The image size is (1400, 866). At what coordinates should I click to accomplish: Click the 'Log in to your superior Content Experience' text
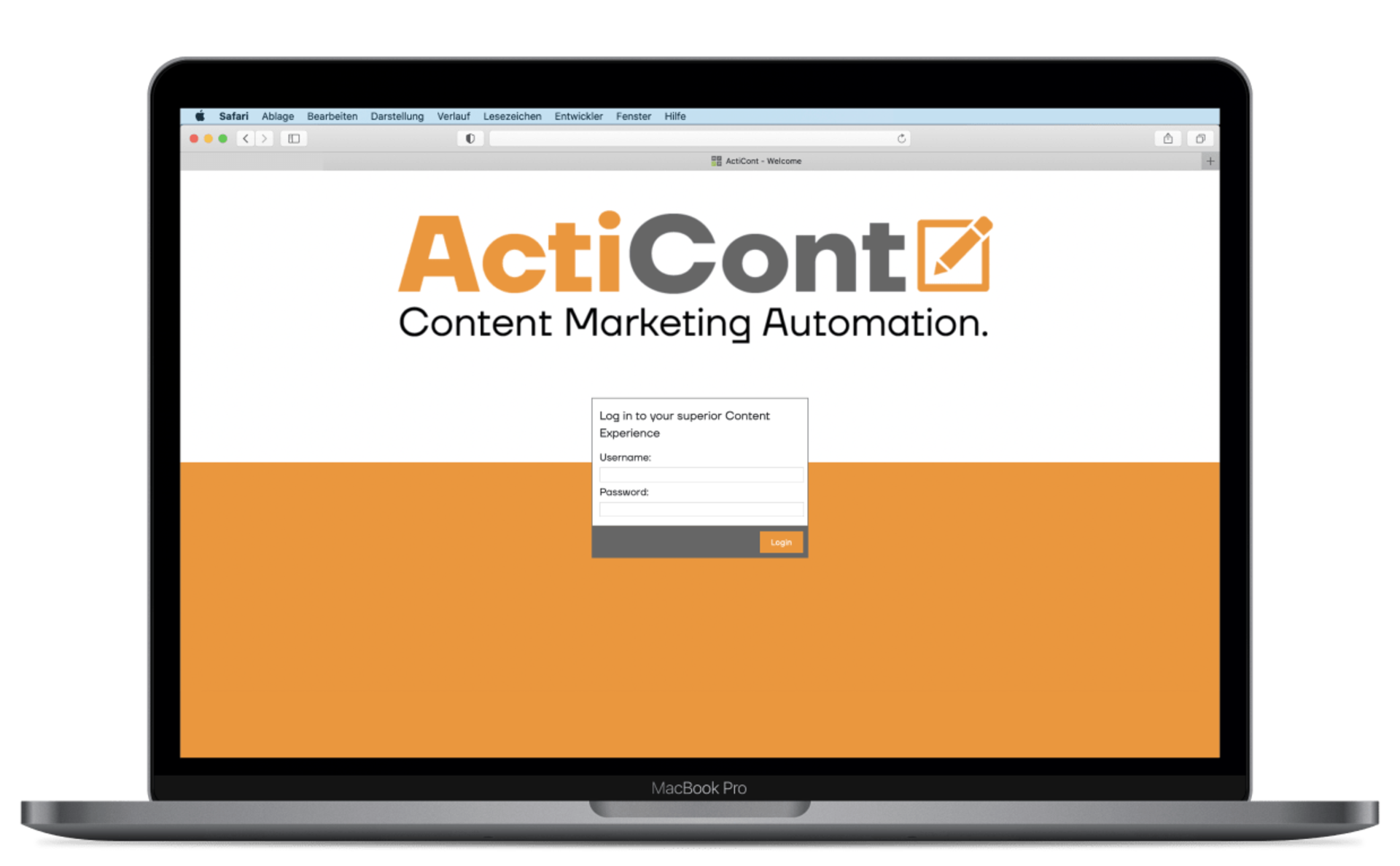coord(685,424)
